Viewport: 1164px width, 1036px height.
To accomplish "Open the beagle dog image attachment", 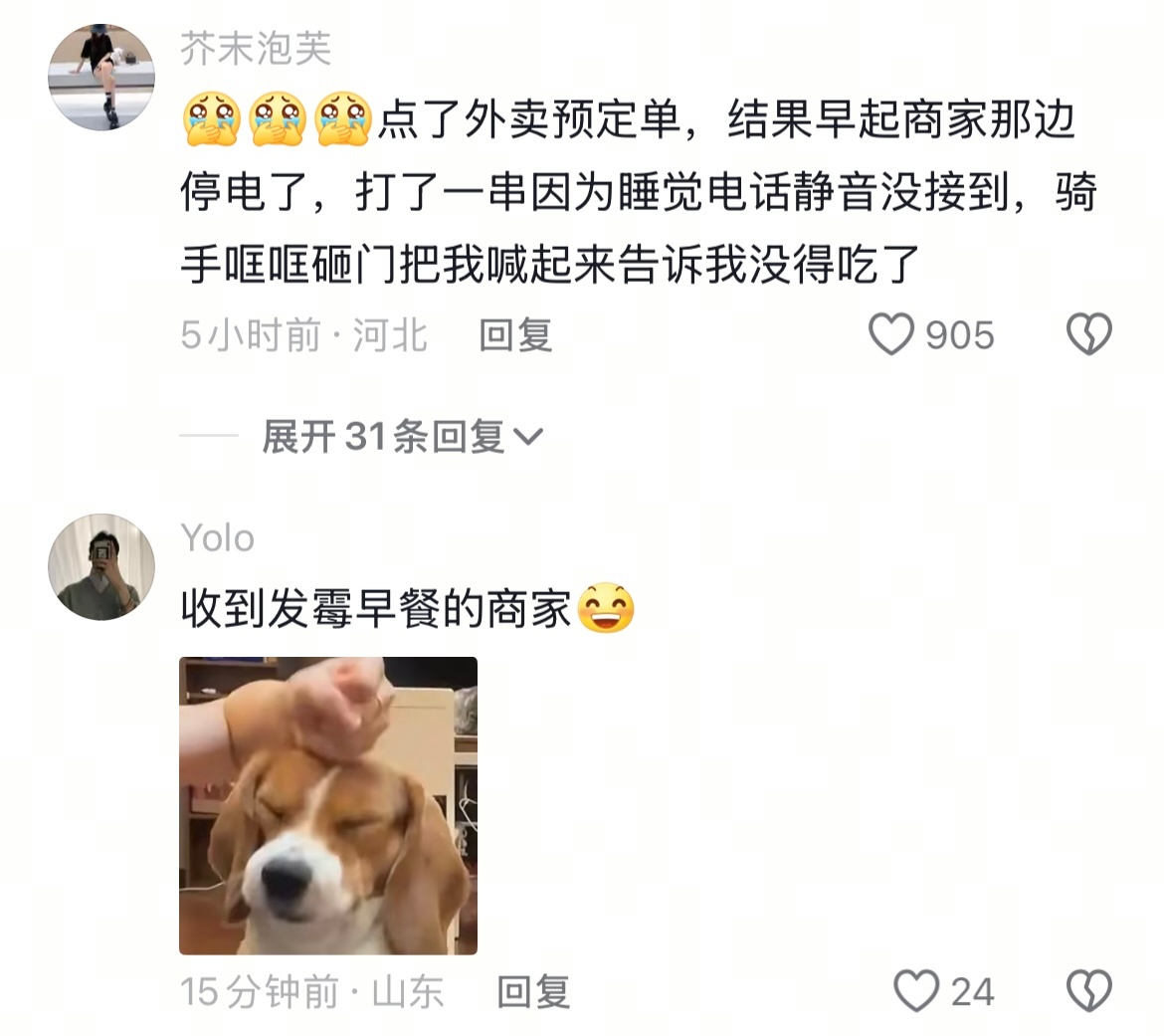I will (x=328, y=806).
